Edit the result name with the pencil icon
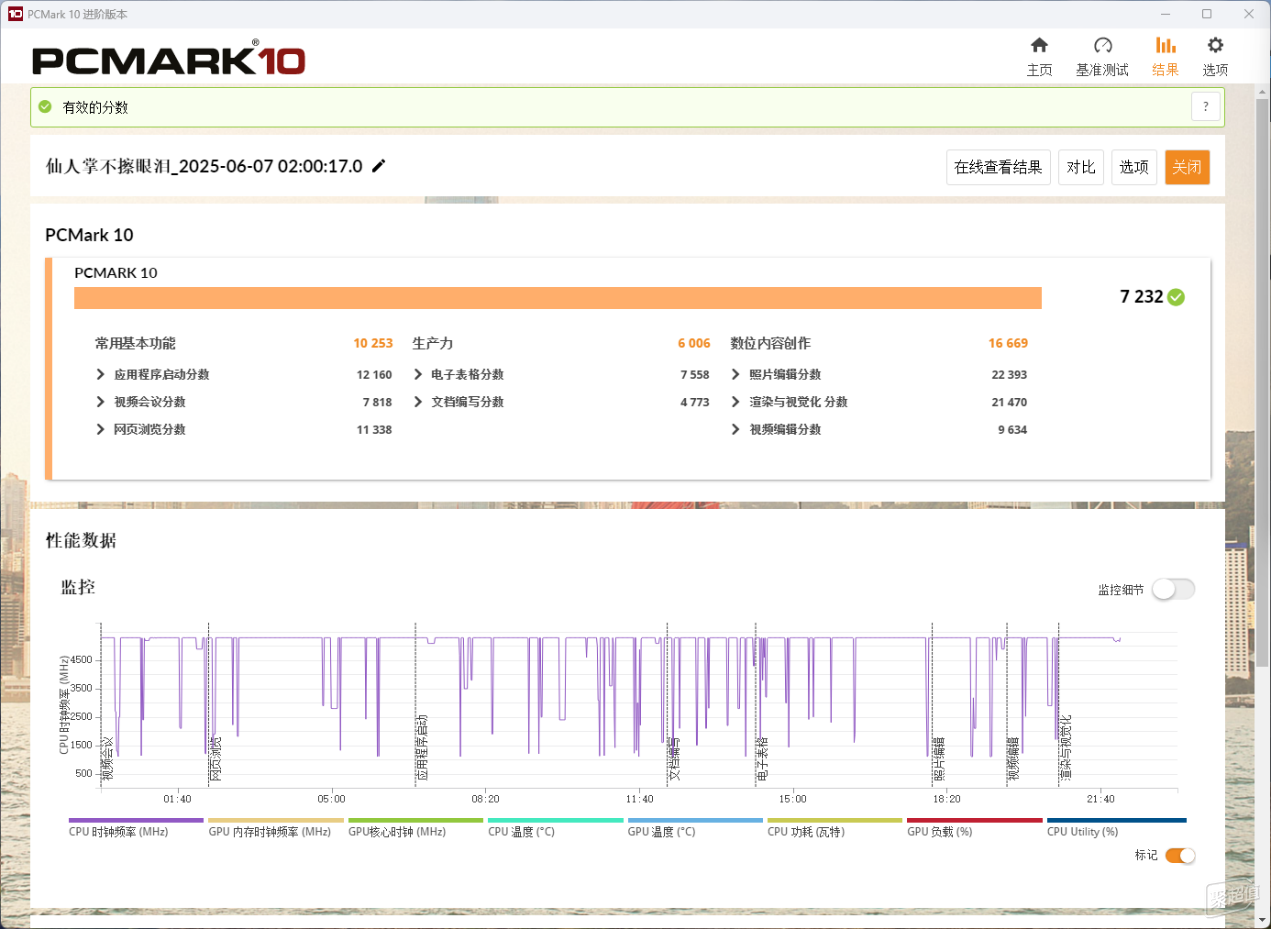Viewport: 1271px width, 929px height. click(x=379, y=166)
